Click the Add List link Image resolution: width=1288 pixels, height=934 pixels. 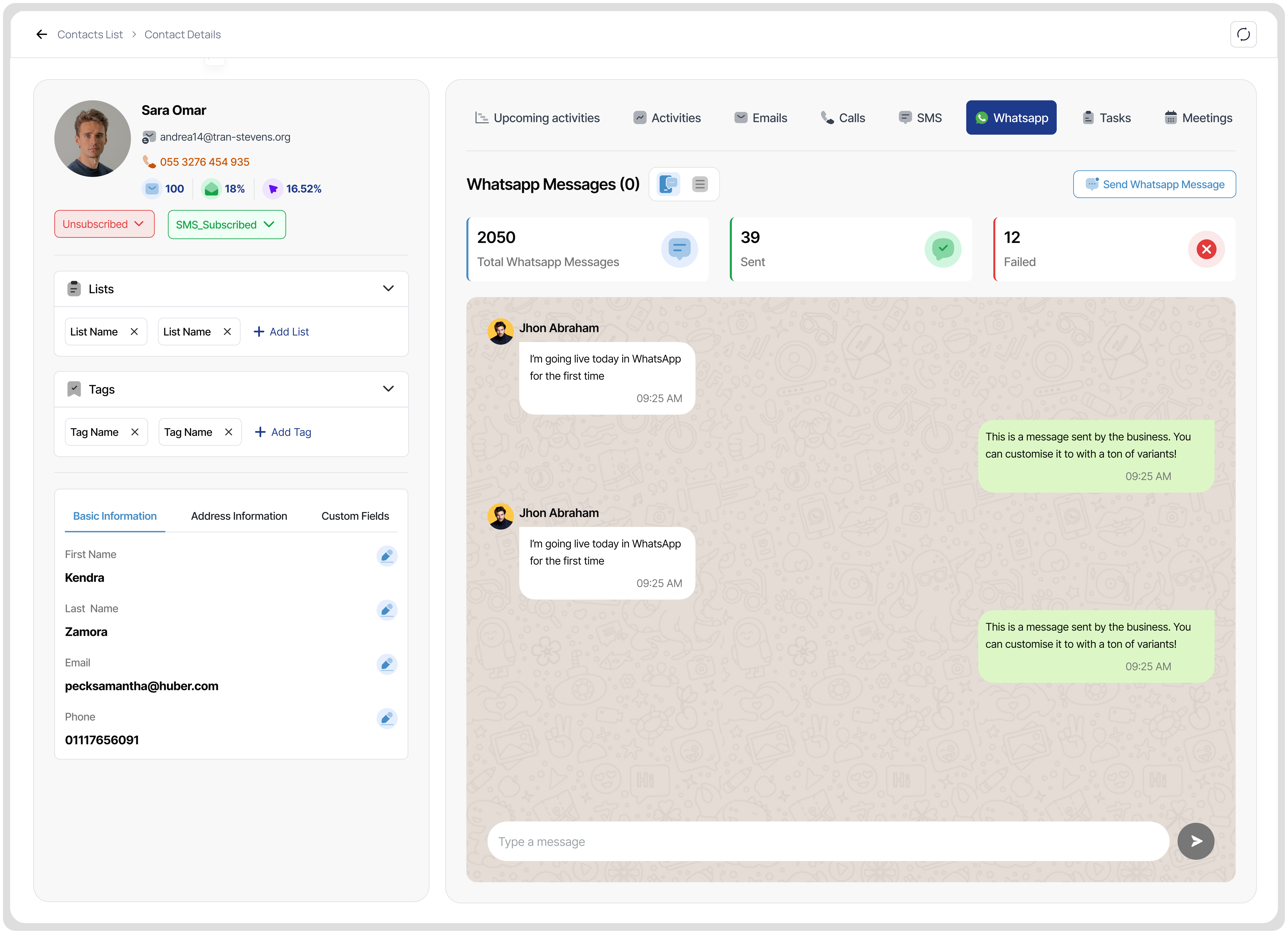(281, 332)
